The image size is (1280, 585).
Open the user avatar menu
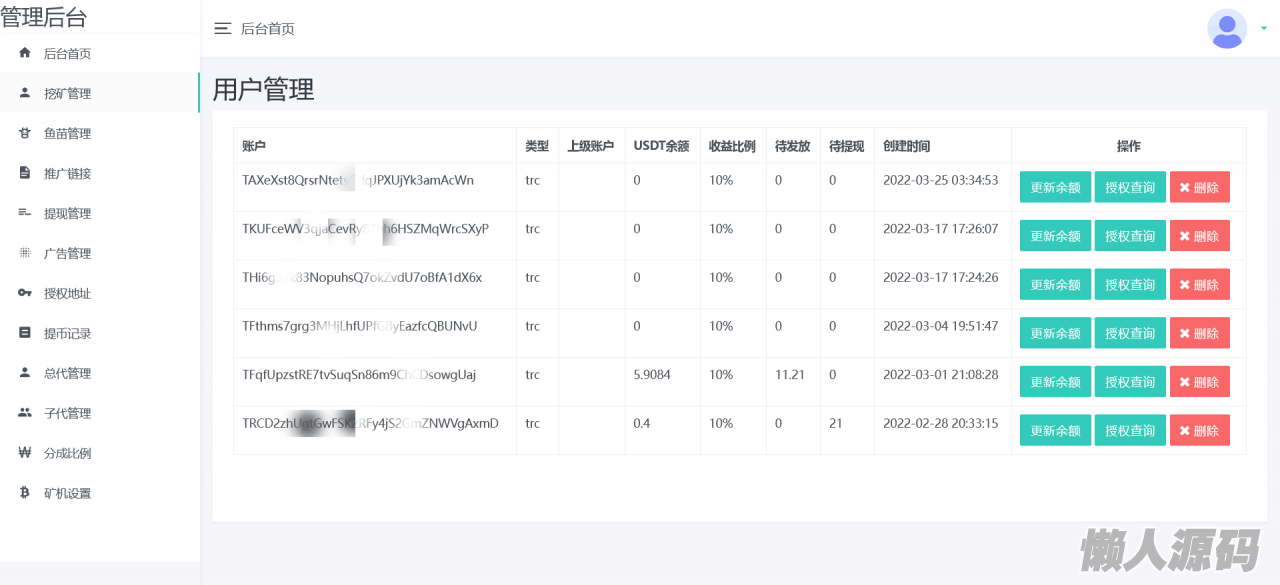pos(1227,29)
